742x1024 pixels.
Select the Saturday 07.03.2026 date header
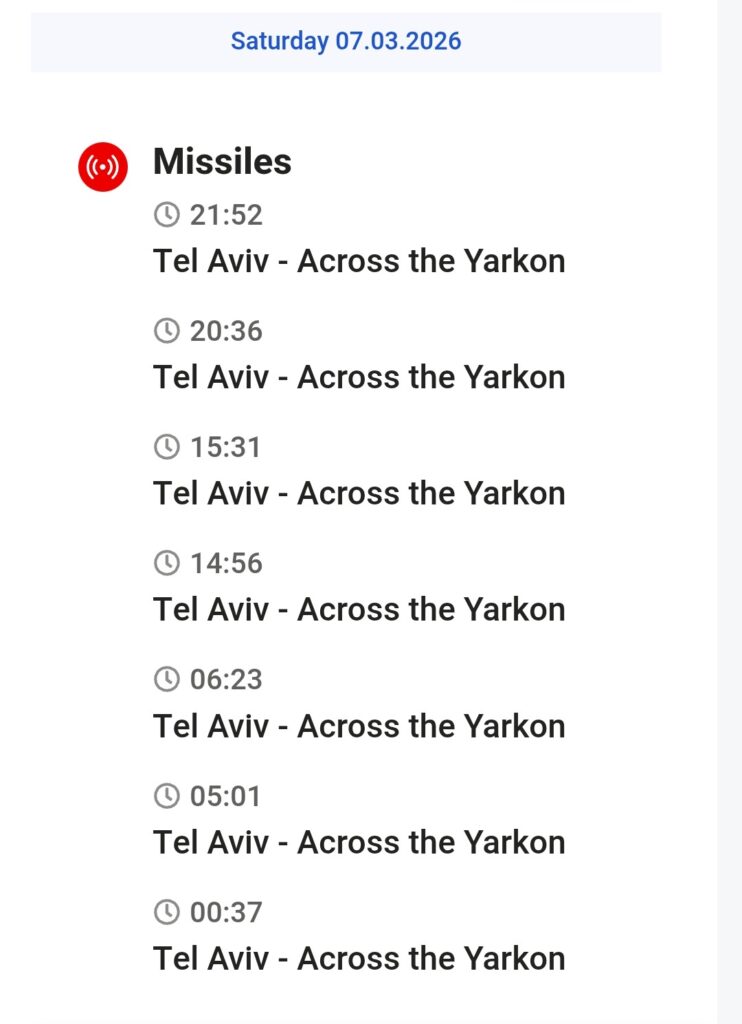(346, 41)
